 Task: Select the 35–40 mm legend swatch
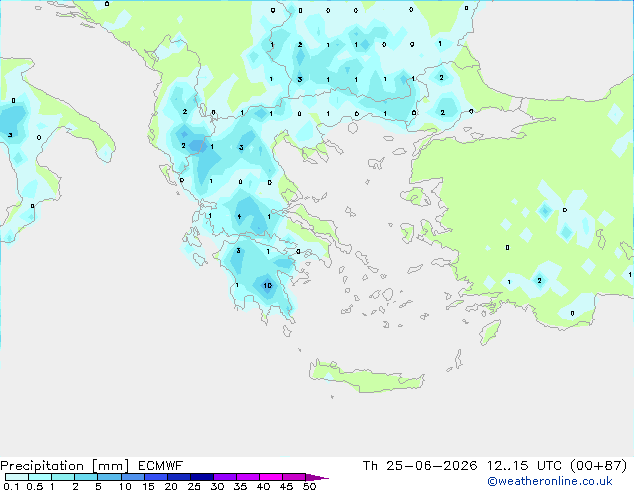(247, 477)
